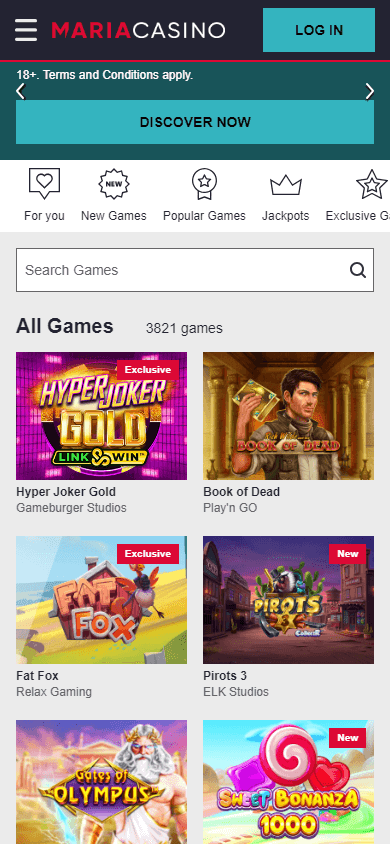The height and width of the screenshot is (844, 390).
Task: Click the DISCOVER NOW button
Action: (195, 122)
